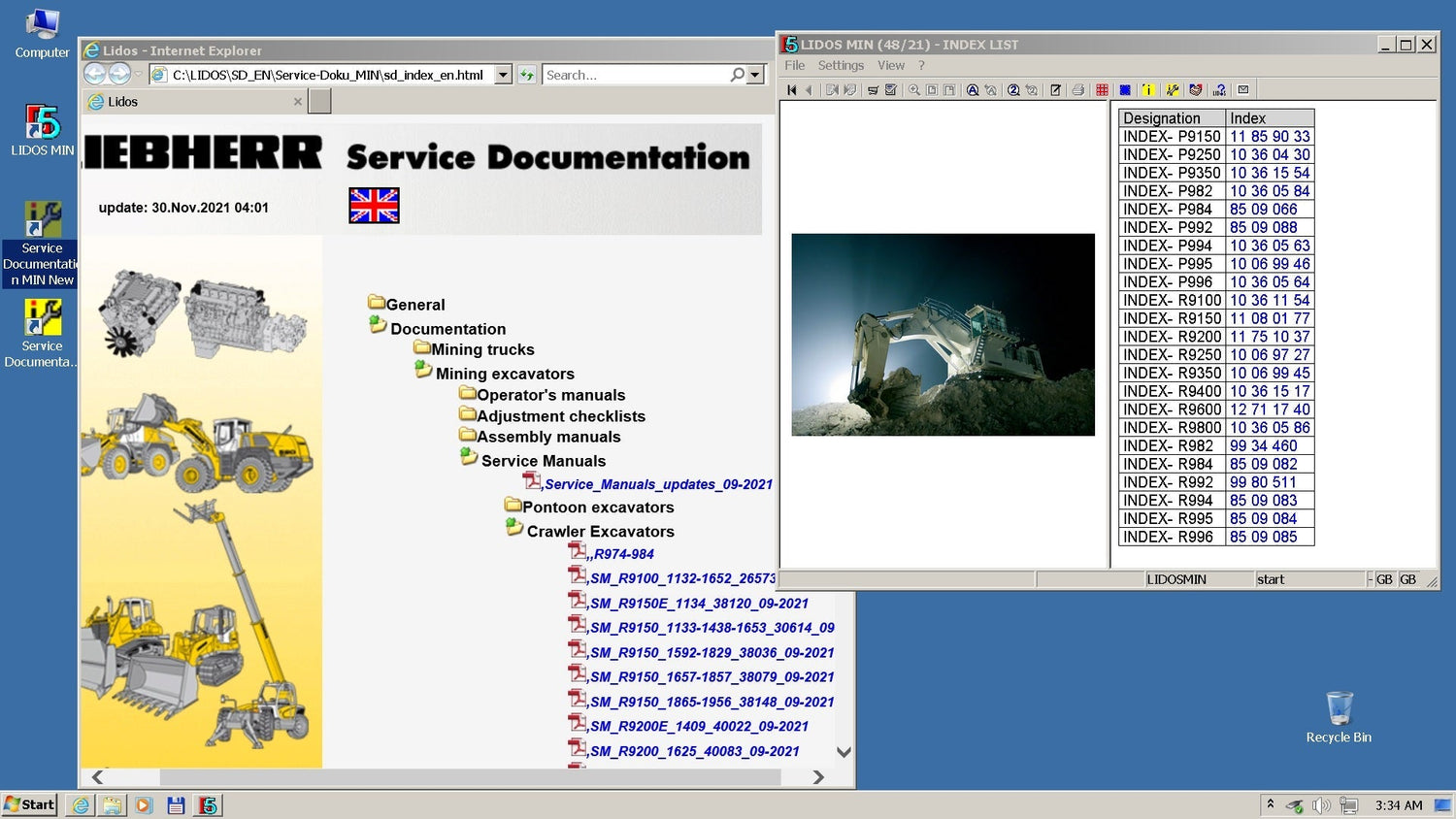Open Computer desktop icon
The image size is (1456, 819).
tap(43, 33)
